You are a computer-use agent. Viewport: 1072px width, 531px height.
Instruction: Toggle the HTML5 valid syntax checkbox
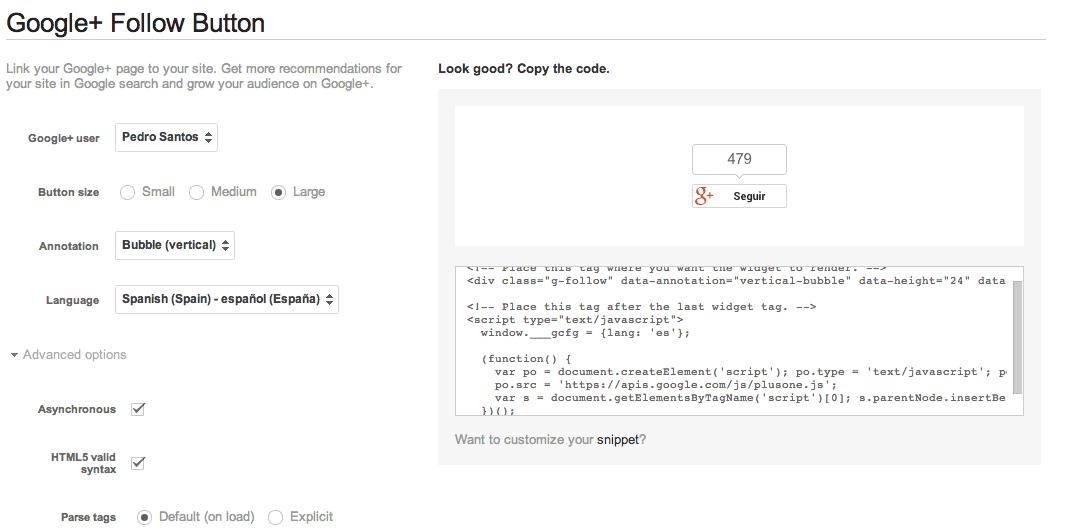coord(139,463)
